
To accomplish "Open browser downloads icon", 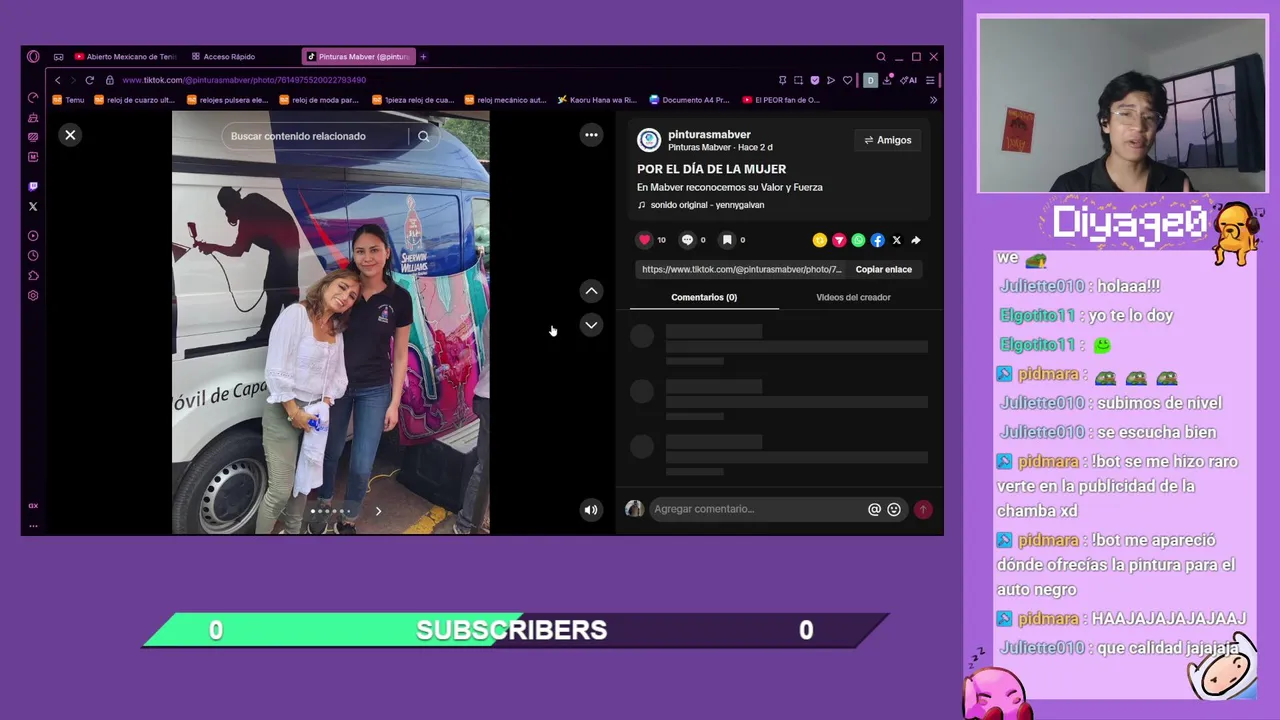I will [887, 80].
